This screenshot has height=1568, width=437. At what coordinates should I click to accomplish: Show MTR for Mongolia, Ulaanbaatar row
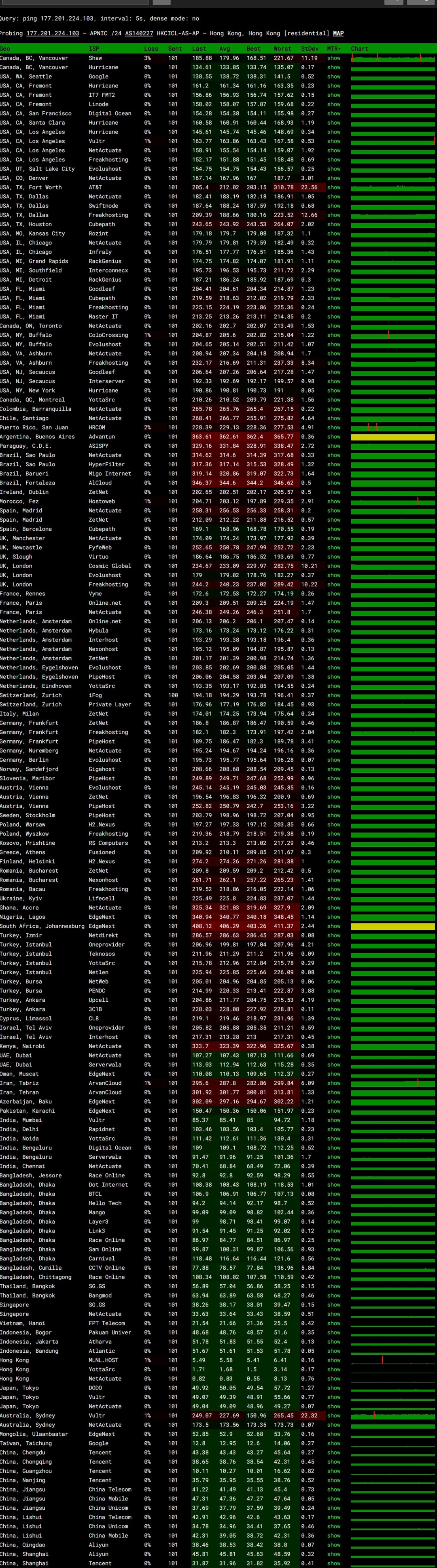[x=333, y=1434]
